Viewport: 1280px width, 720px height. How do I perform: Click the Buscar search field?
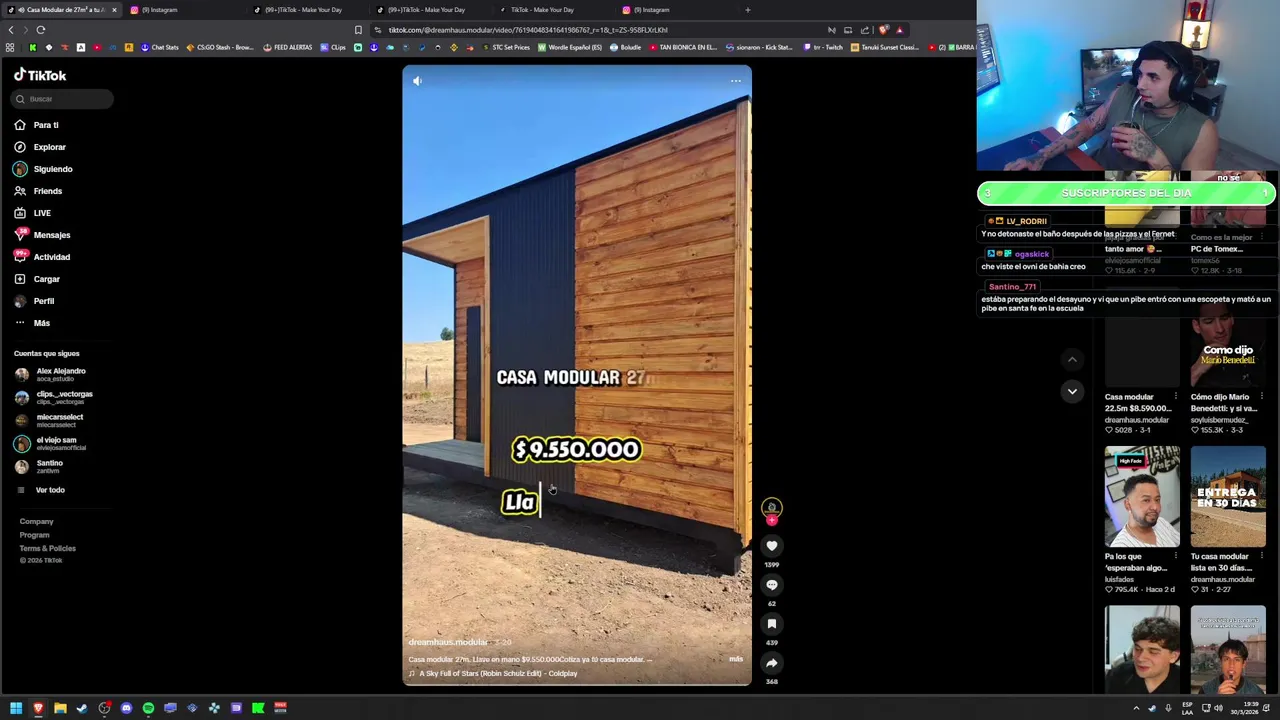click(63, 99)
